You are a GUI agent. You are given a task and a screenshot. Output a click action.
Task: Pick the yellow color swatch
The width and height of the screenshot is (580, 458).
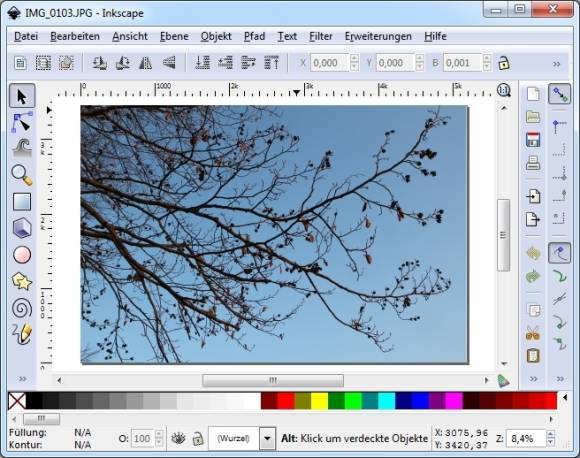click(x=320, y=401)
